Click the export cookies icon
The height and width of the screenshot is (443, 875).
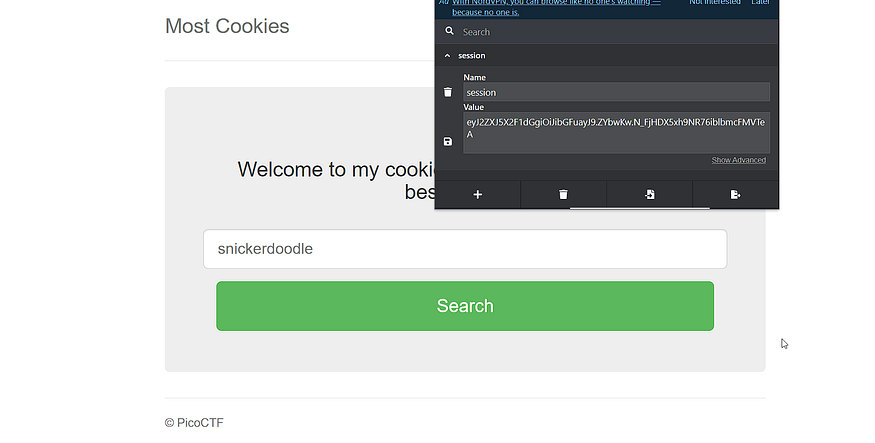(x=735, y=194)
